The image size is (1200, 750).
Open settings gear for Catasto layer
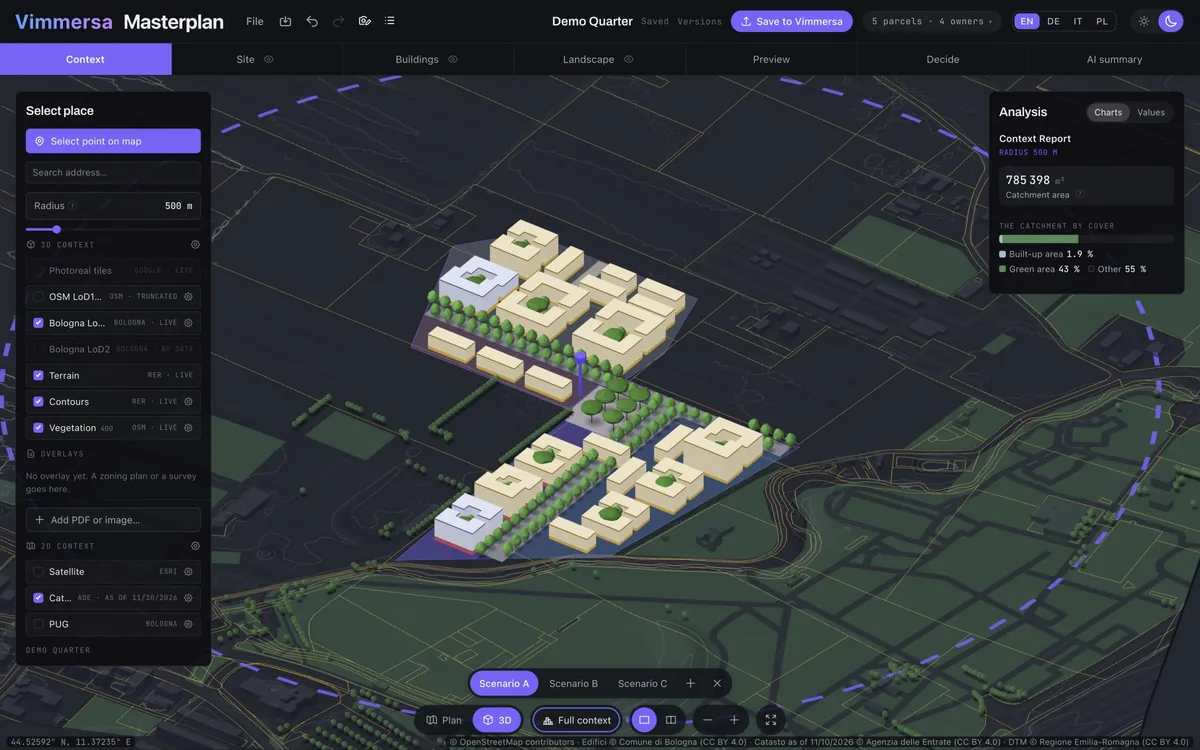point(188,598)
